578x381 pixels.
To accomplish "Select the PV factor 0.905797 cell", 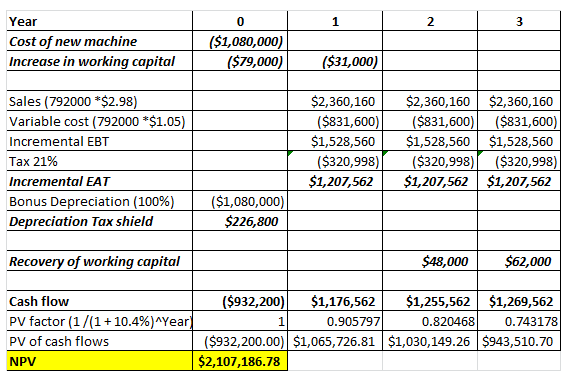I will [x=335, y=321].
